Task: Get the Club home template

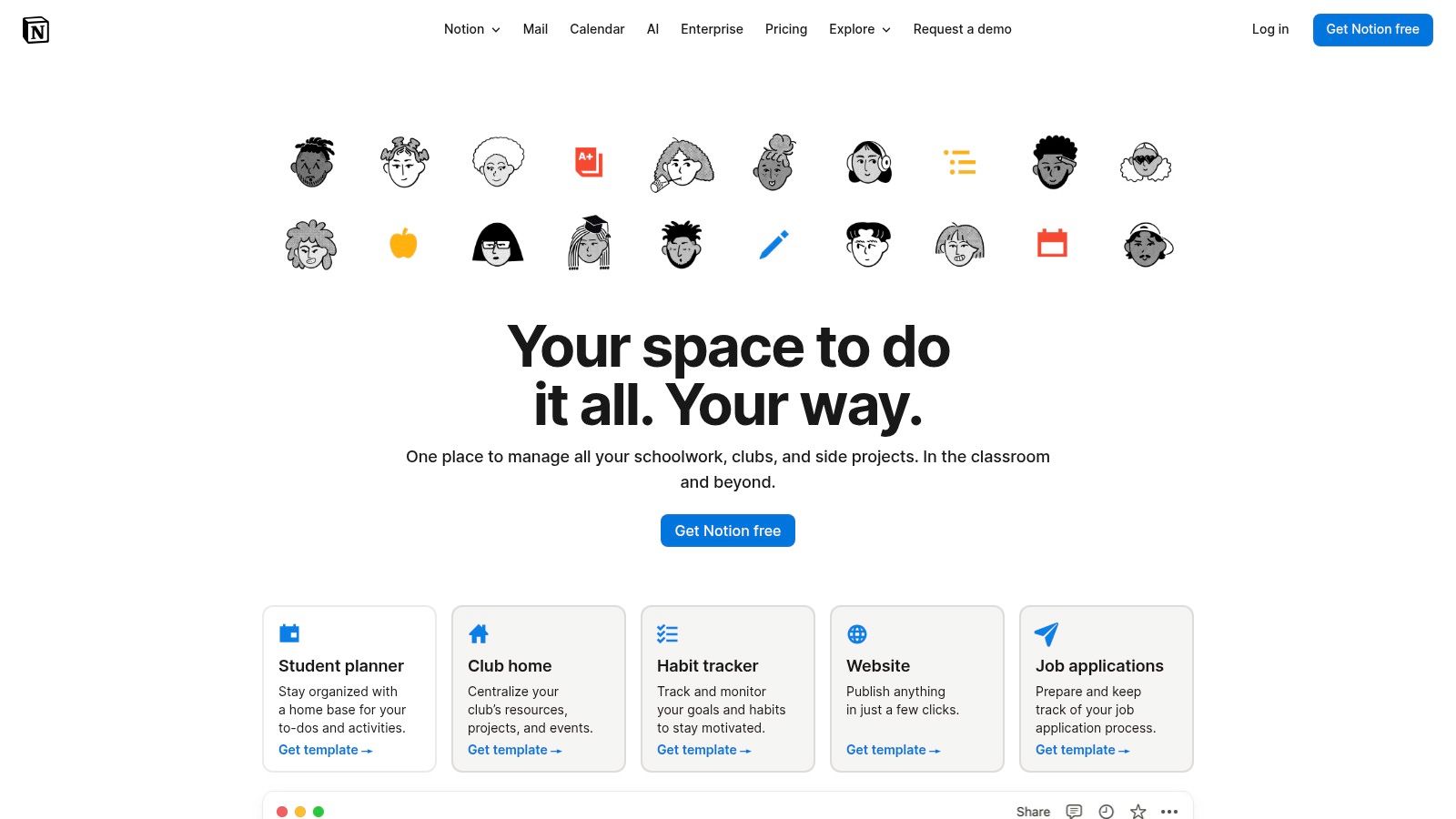Action: point(514,750)
